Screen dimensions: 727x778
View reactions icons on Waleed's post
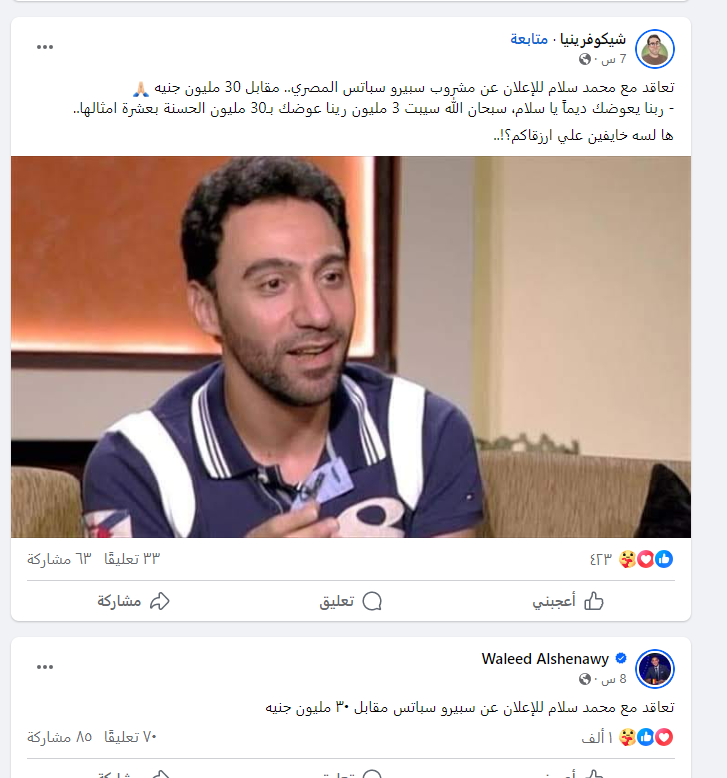646,737
